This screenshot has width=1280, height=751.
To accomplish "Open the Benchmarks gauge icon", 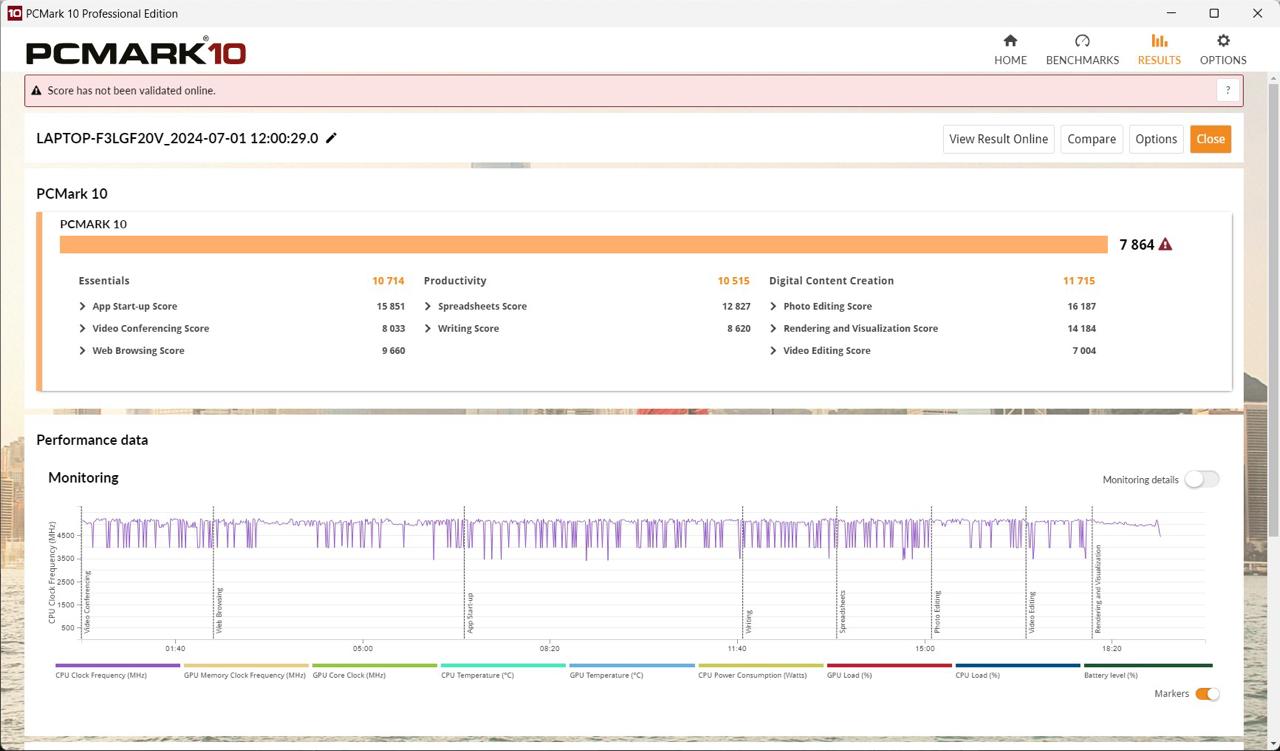I will click(x=1082, y=41).
